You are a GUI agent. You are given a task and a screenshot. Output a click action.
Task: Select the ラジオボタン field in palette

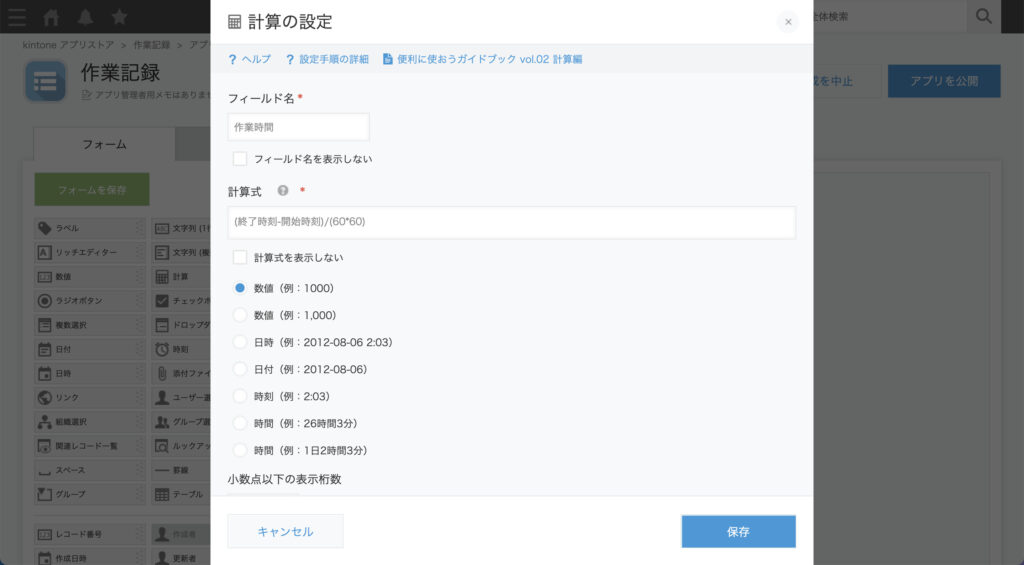pyautogui.click(x=90, y=300)
